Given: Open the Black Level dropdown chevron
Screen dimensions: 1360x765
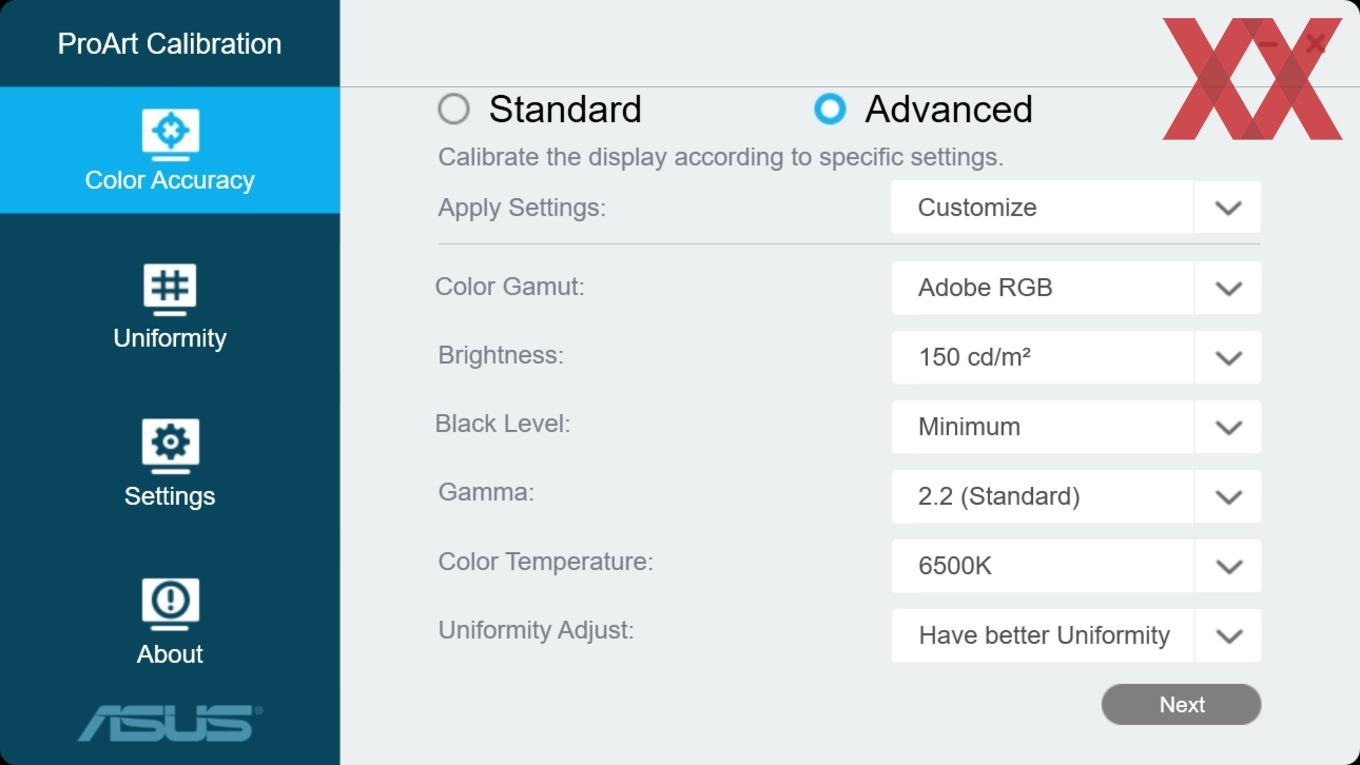Looking at the screenshot, I should point(1228,427).
